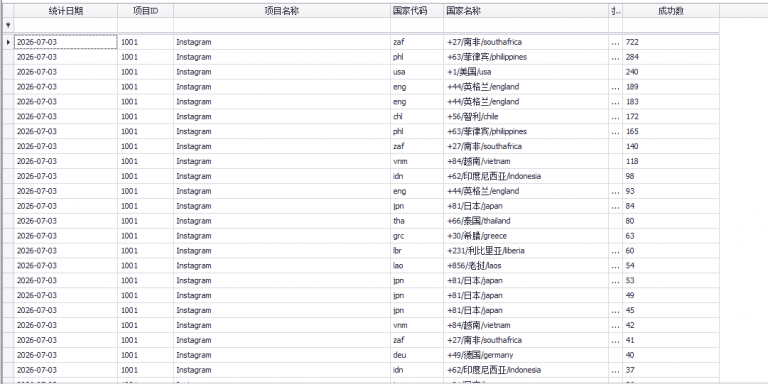The width and height of the screenshot is (768, 384).
Task: Sort by the 国家代码 column header
Action: click(417, 11)
